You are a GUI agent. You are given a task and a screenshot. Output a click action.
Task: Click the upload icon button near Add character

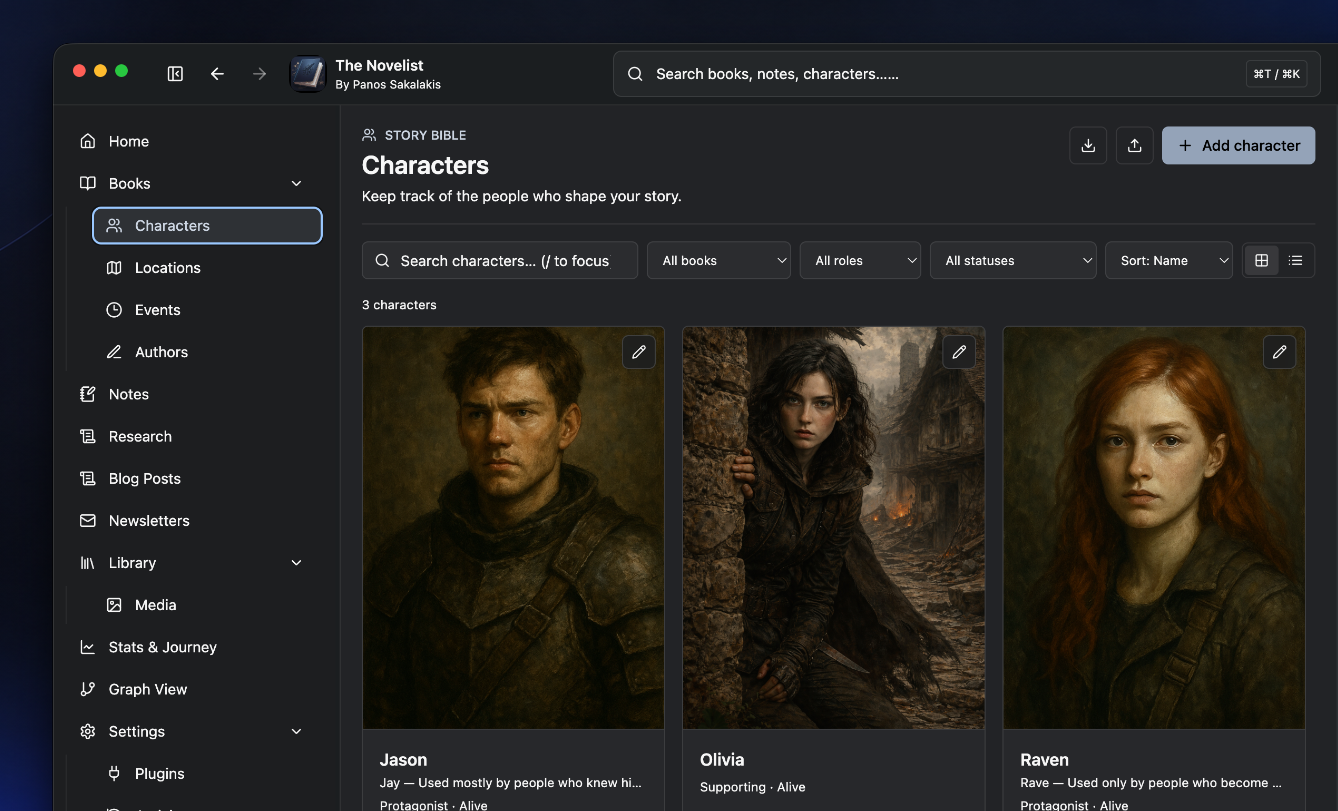pos(1134,146)
